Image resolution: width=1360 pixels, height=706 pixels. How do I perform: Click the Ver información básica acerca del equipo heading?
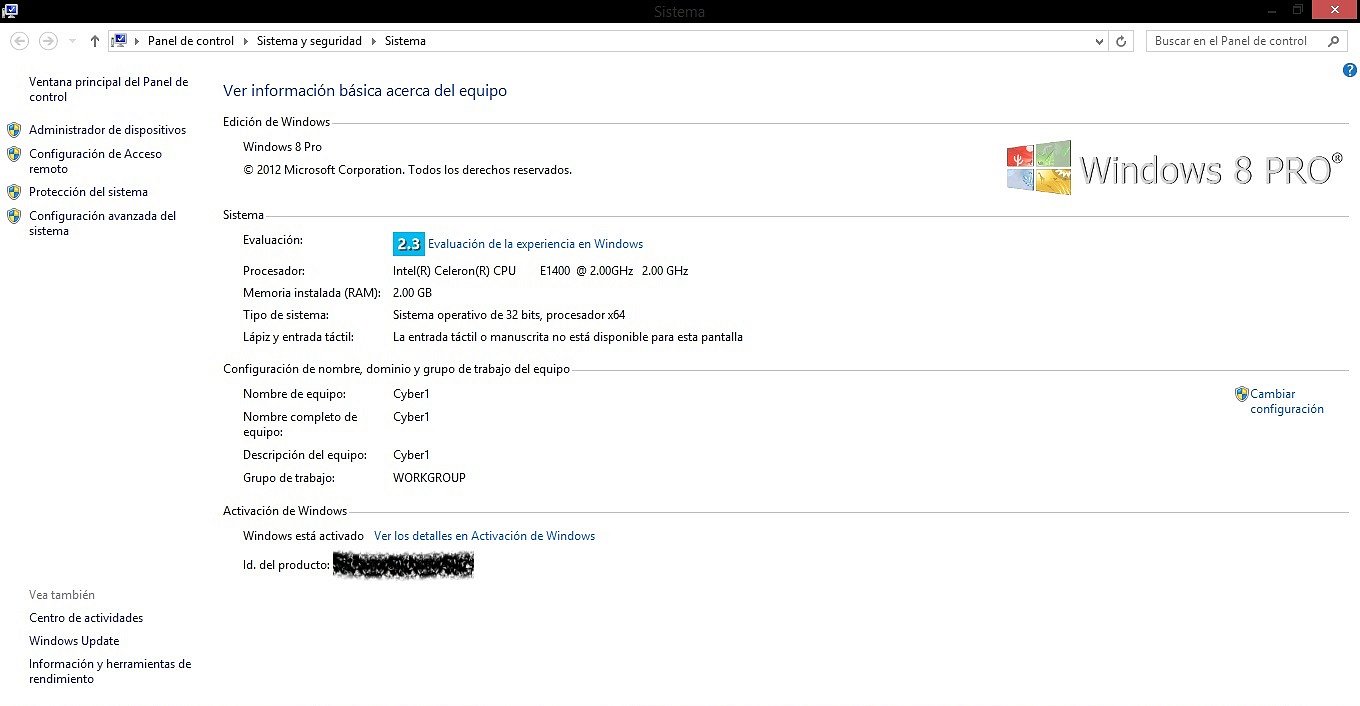pos(365,91)
